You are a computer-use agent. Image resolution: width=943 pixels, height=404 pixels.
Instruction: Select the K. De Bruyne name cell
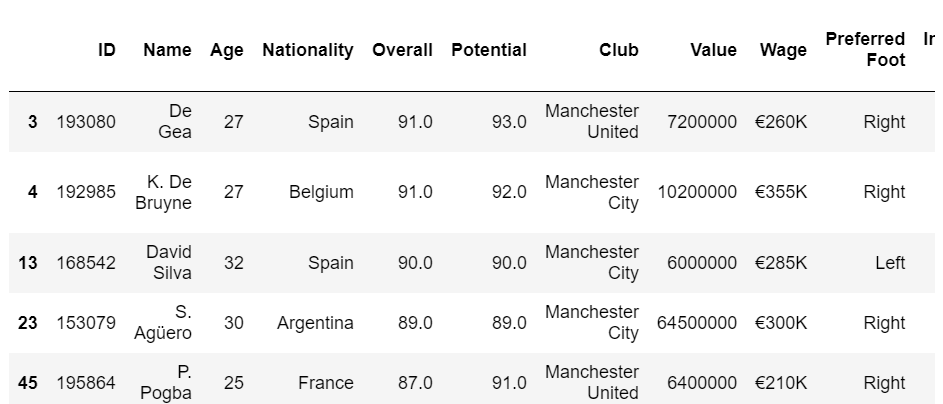click(x=163, y=192)
